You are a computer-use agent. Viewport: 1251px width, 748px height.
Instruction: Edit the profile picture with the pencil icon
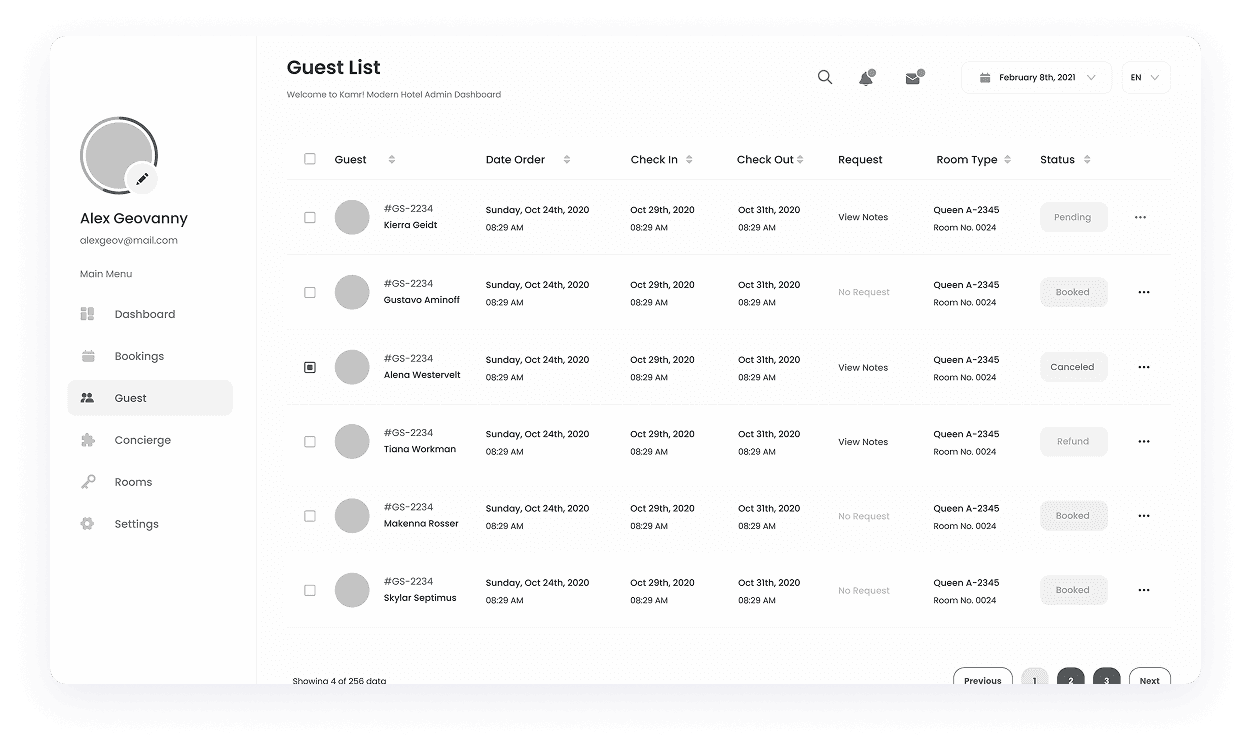point(143,178)
